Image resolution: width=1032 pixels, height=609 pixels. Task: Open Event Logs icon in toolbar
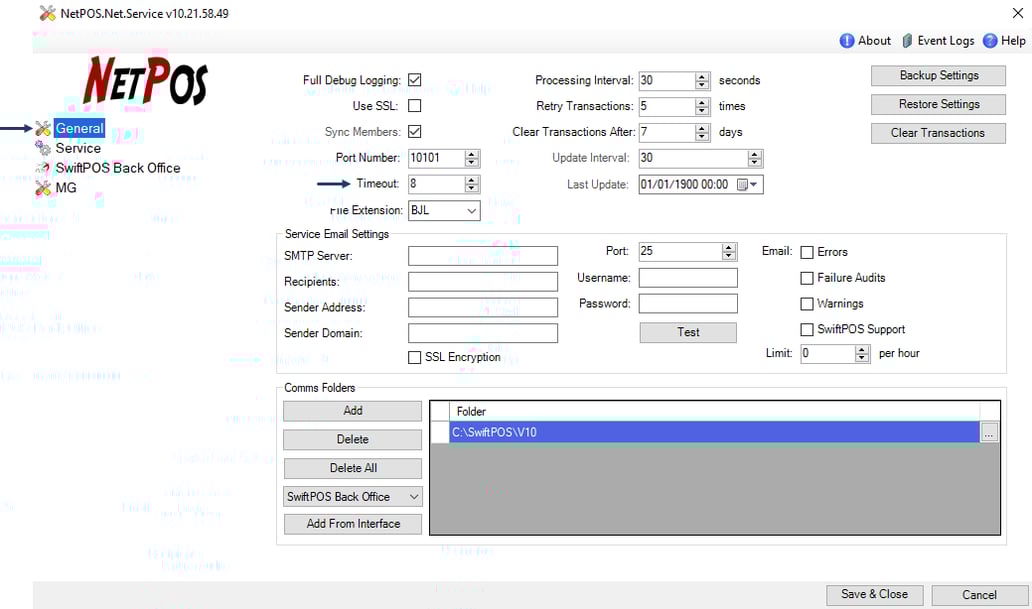coord(907,41)
